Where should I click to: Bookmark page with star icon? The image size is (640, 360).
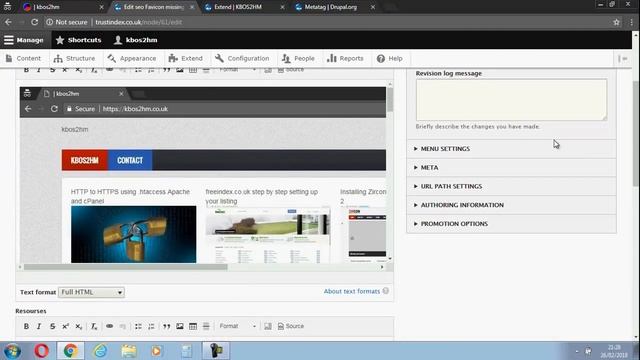click(x=616, y=22)
